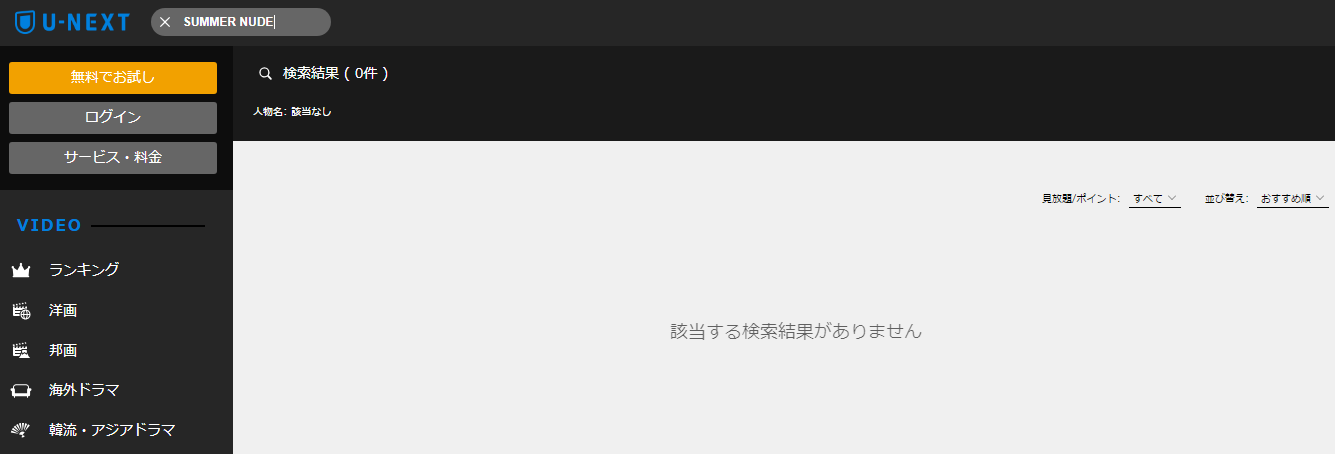Expand the 見放題/ポイント すべて dropdown
The width and height of the screenshot is (1335, 454).
[1155, 198]
